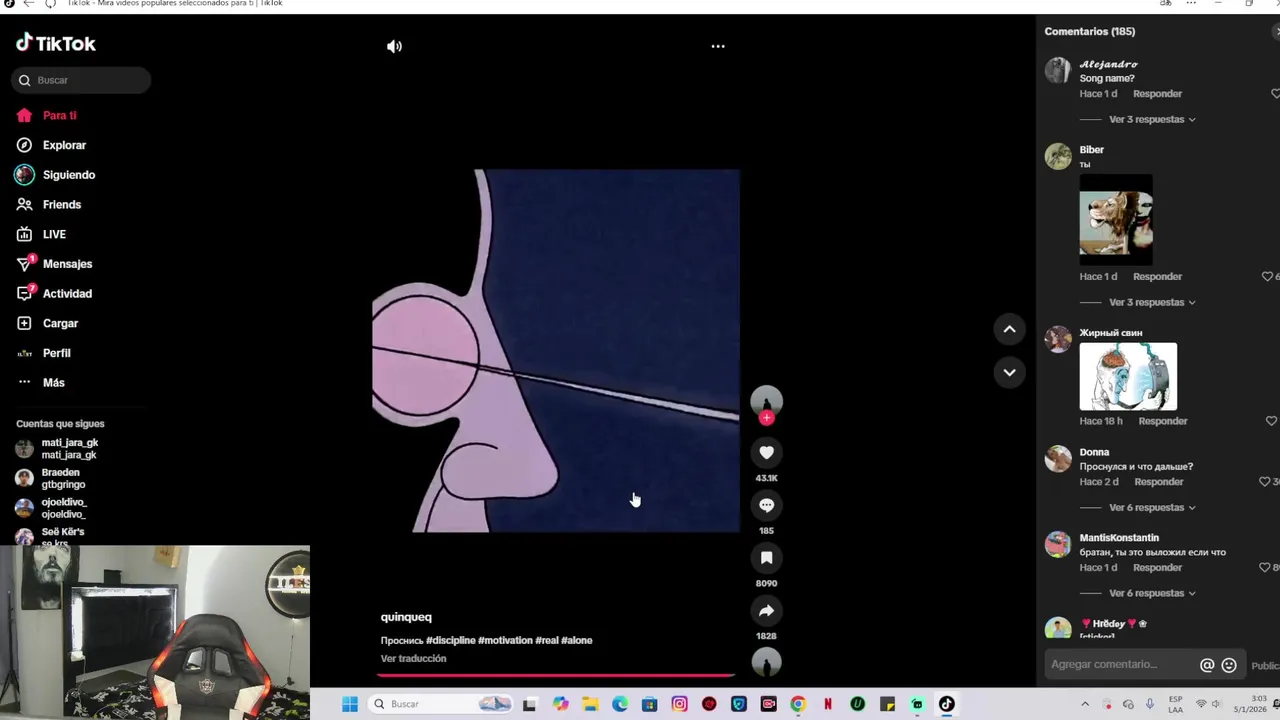
Task: Open Donna's profile avatar
Action: (1058, 458)
